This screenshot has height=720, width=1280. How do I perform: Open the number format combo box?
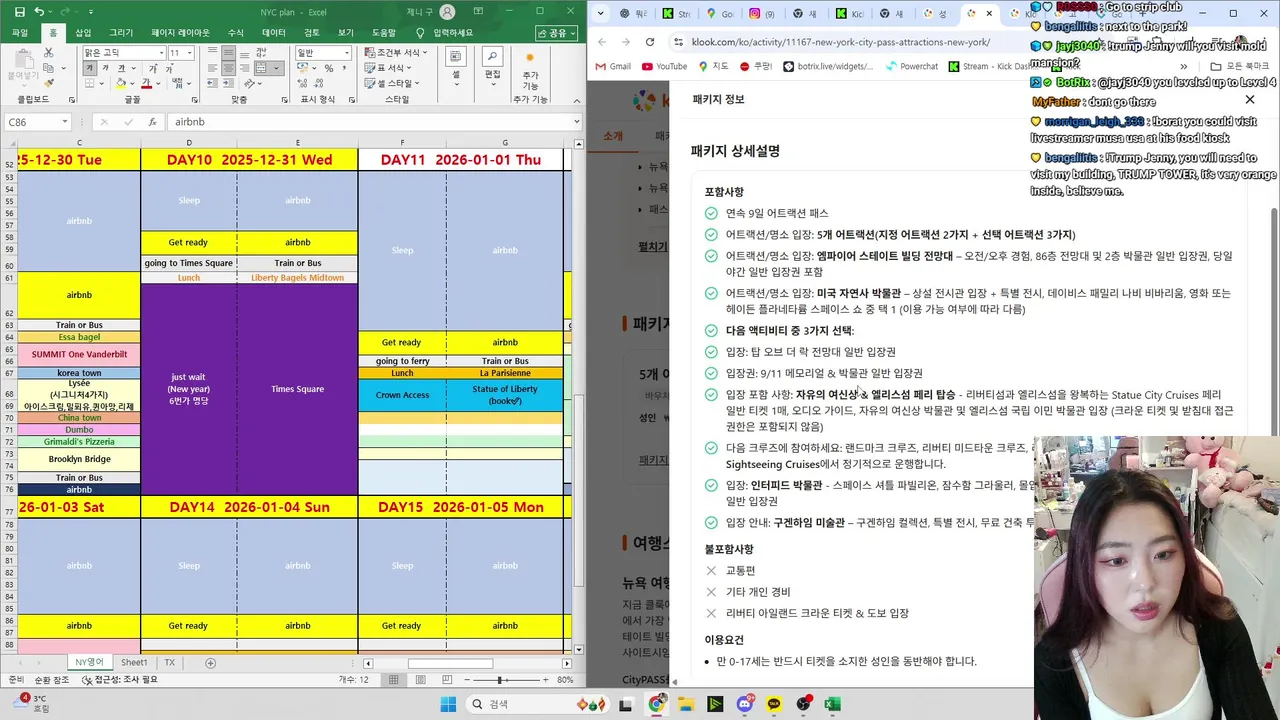(323, 52)
